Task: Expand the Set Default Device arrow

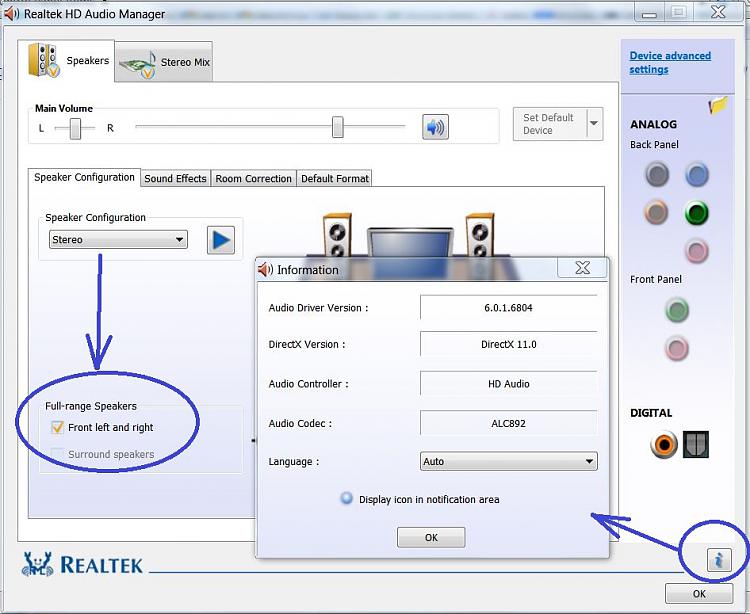Action: (x=595, y=123)
